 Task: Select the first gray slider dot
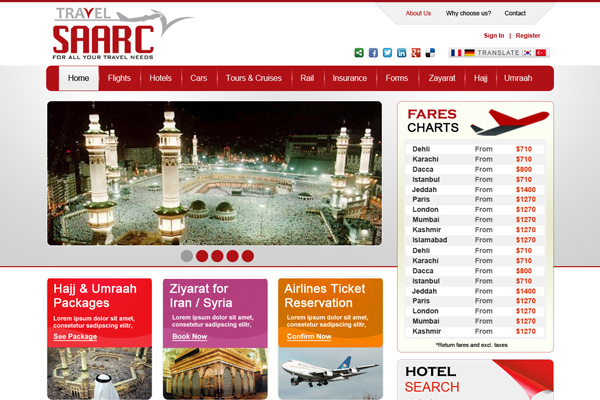coord(187,256)
